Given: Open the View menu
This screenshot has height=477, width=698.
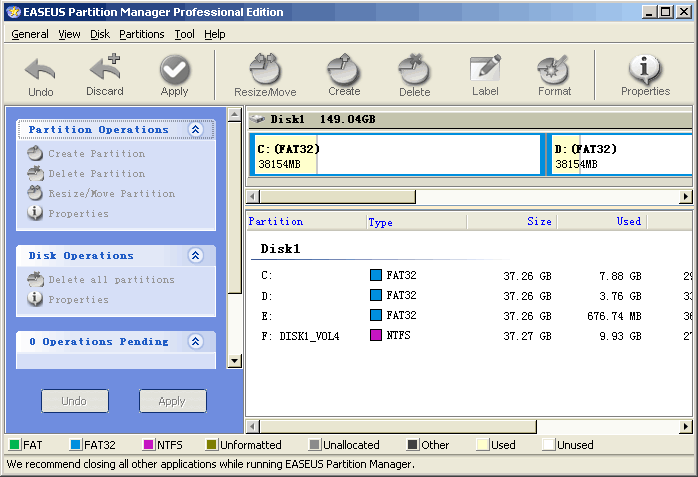Looking at the screenshot, I should point(69,34).
